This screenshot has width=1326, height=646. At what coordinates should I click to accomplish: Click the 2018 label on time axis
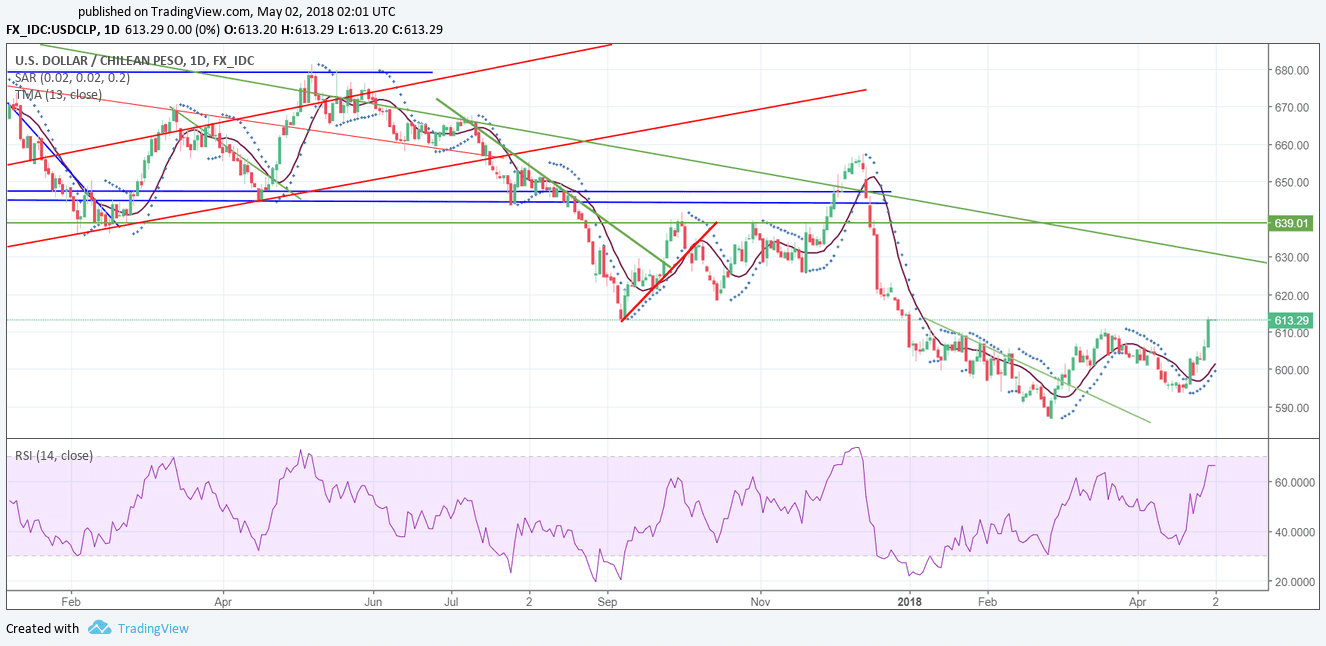908,602
